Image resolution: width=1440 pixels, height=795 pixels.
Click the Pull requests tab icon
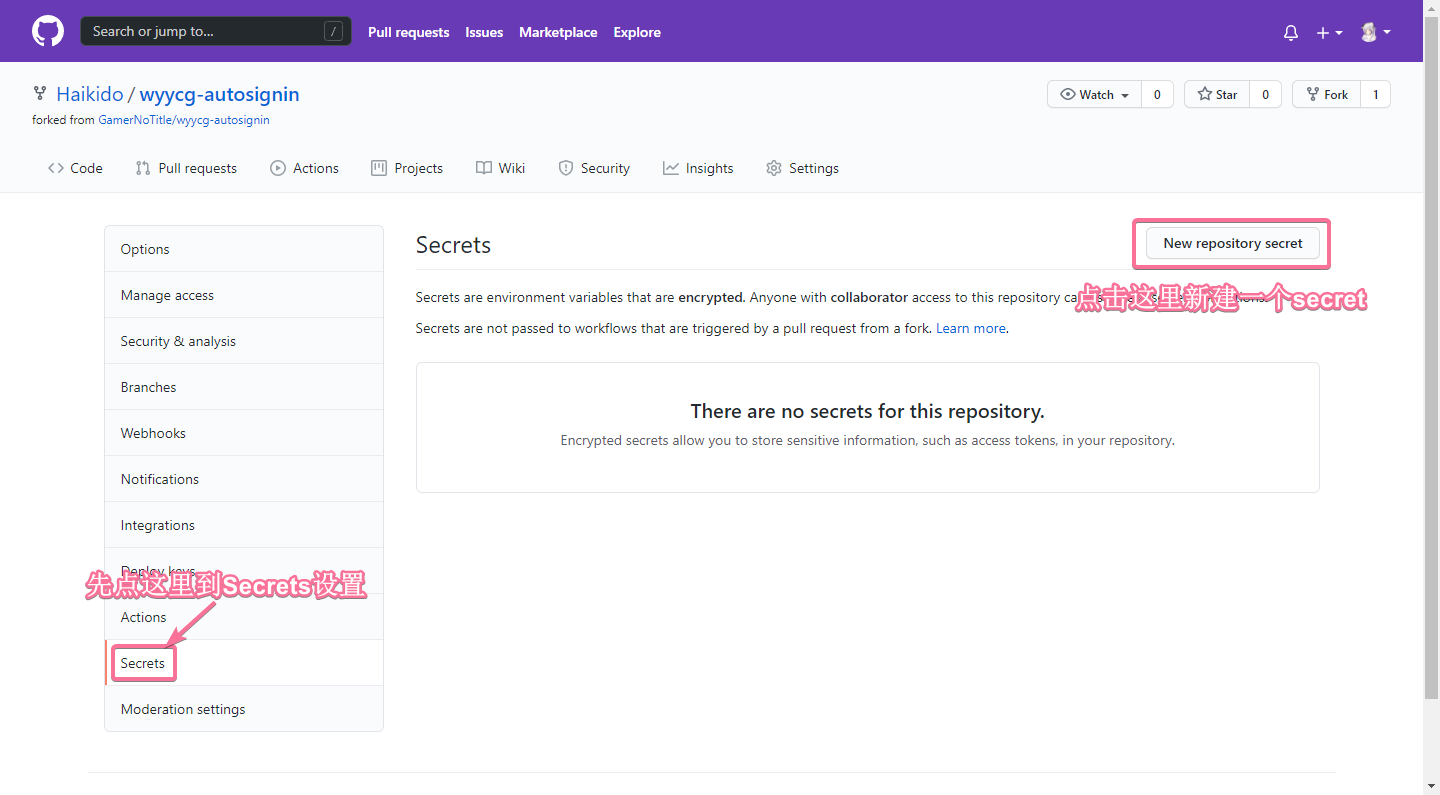coord(143,168)
